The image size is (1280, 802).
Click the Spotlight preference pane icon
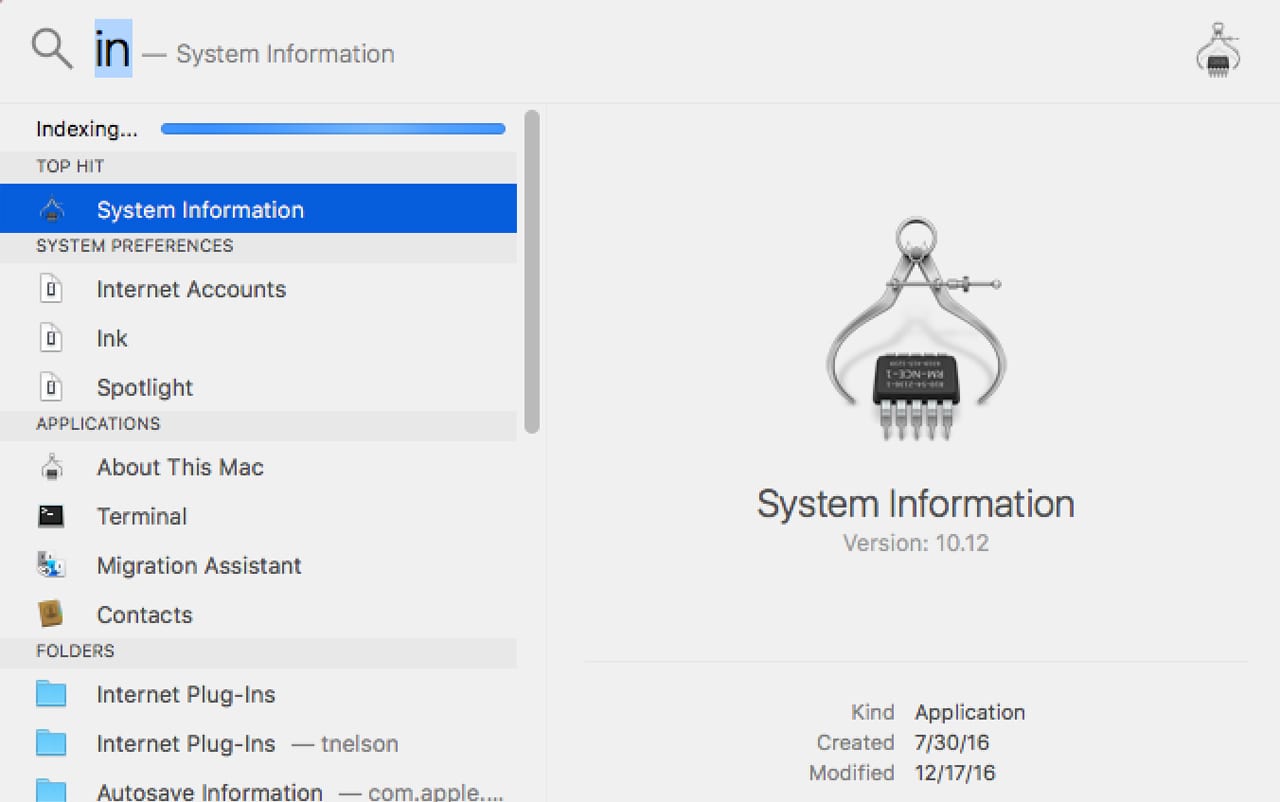click(51, 388)
